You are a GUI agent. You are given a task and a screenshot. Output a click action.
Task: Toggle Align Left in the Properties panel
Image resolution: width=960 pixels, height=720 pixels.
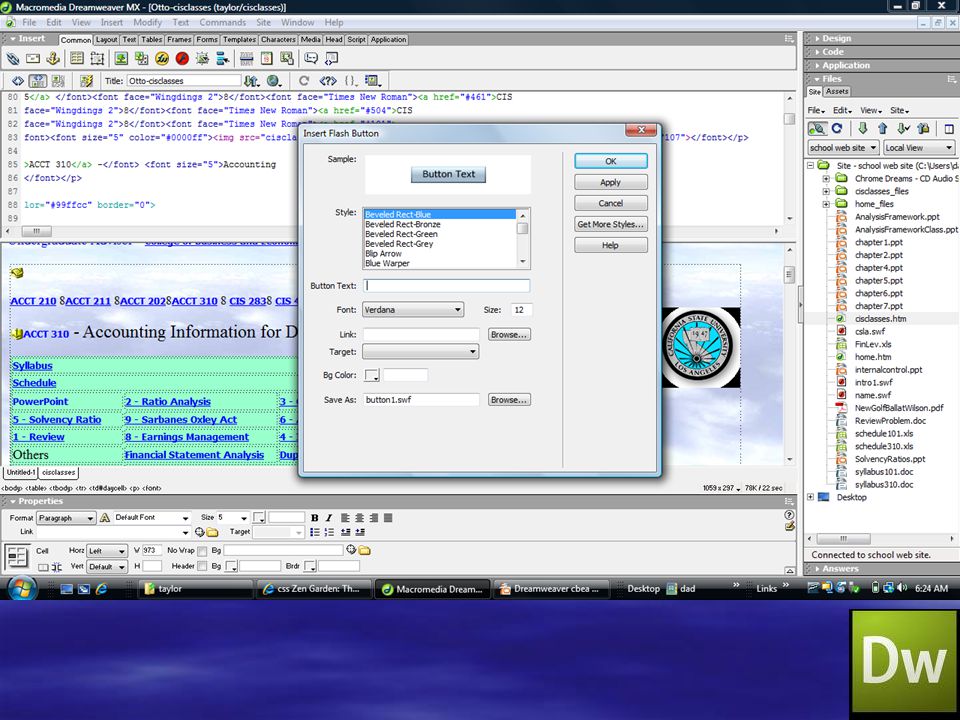click(x=345, y=518)
